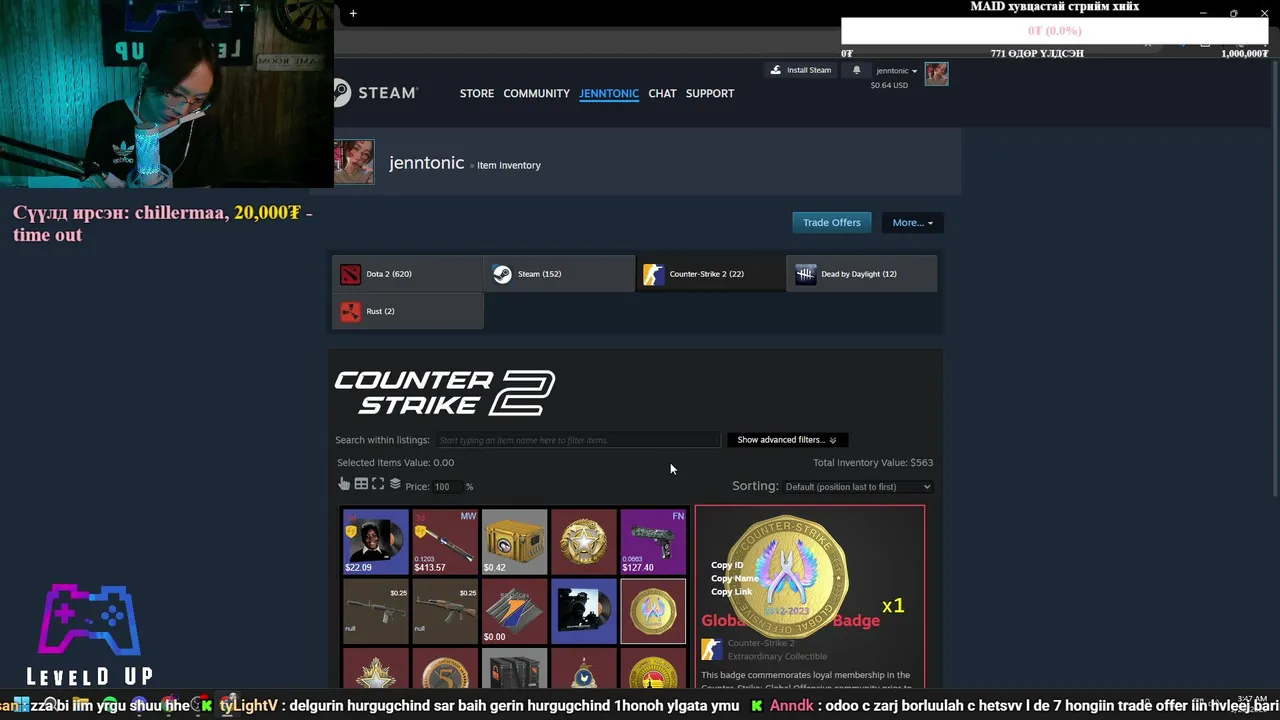Switch to the Dota 2 (620) inventory
This screenshot has height=720, width=1280.
click(x=408, y=274)
